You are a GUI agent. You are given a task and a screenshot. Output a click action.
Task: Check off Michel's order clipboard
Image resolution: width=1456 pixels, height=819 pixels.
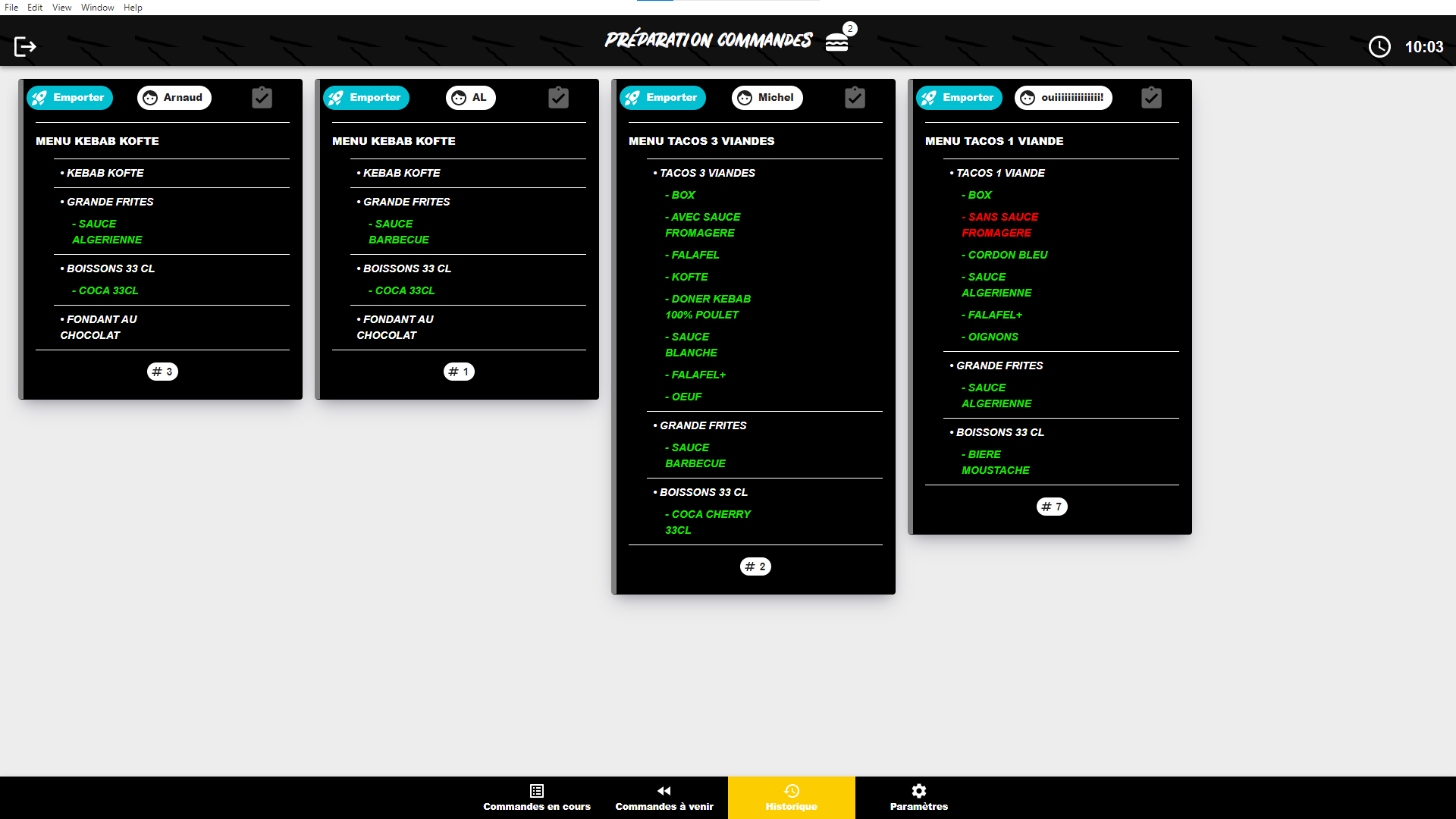(x=855, y=98)
